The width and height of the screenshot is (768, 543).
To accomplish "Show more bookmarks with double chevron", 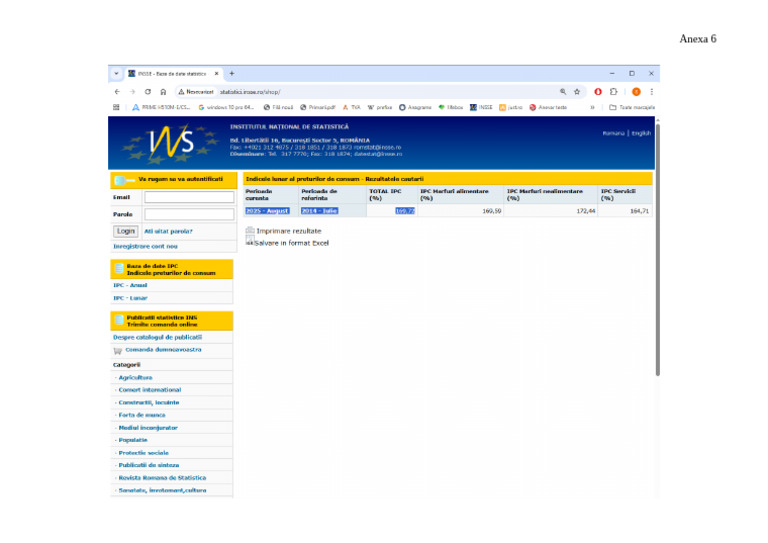I will coord(592,107).
